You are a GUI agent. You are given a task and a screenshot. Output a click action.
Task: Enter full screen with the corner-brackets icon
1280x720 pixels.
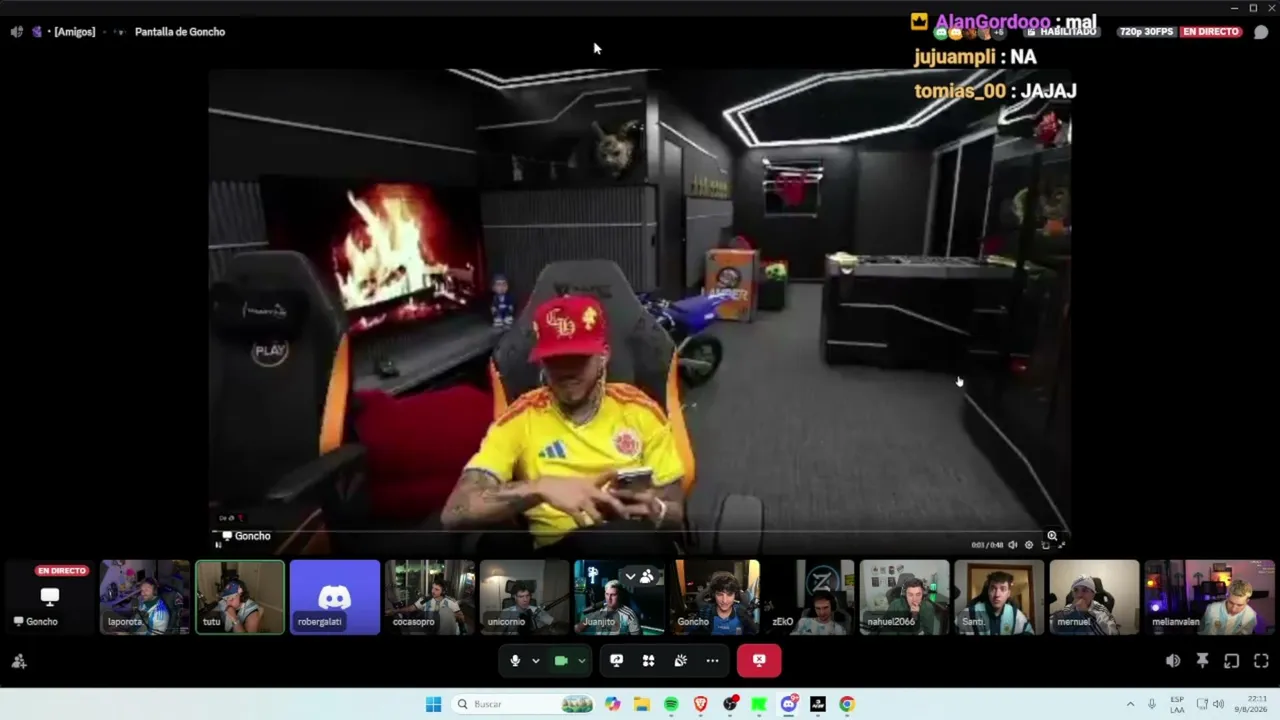[1261, 661]
